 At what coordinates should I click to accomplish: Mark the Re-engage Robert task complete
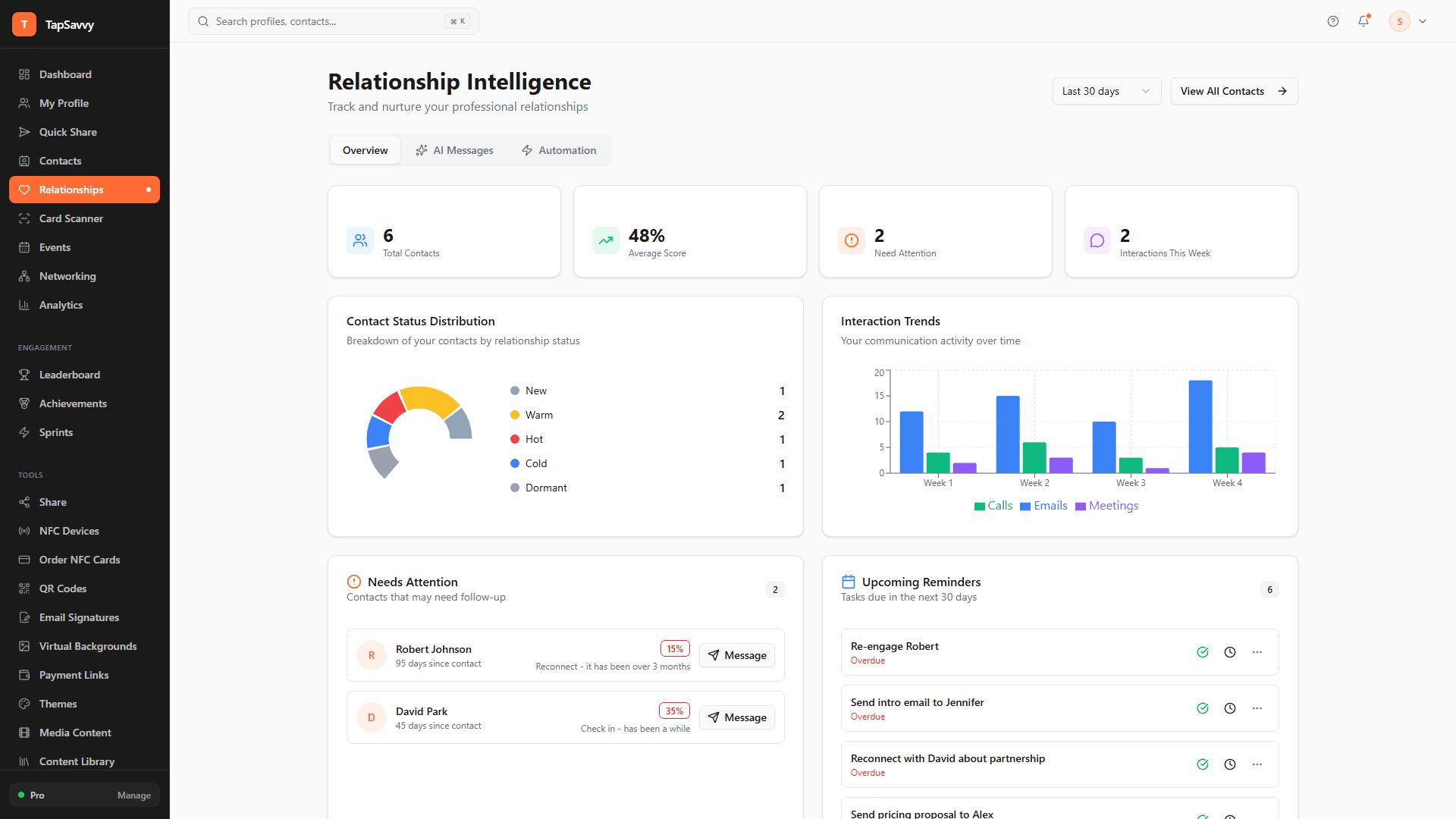click(x=1203, y=652)
